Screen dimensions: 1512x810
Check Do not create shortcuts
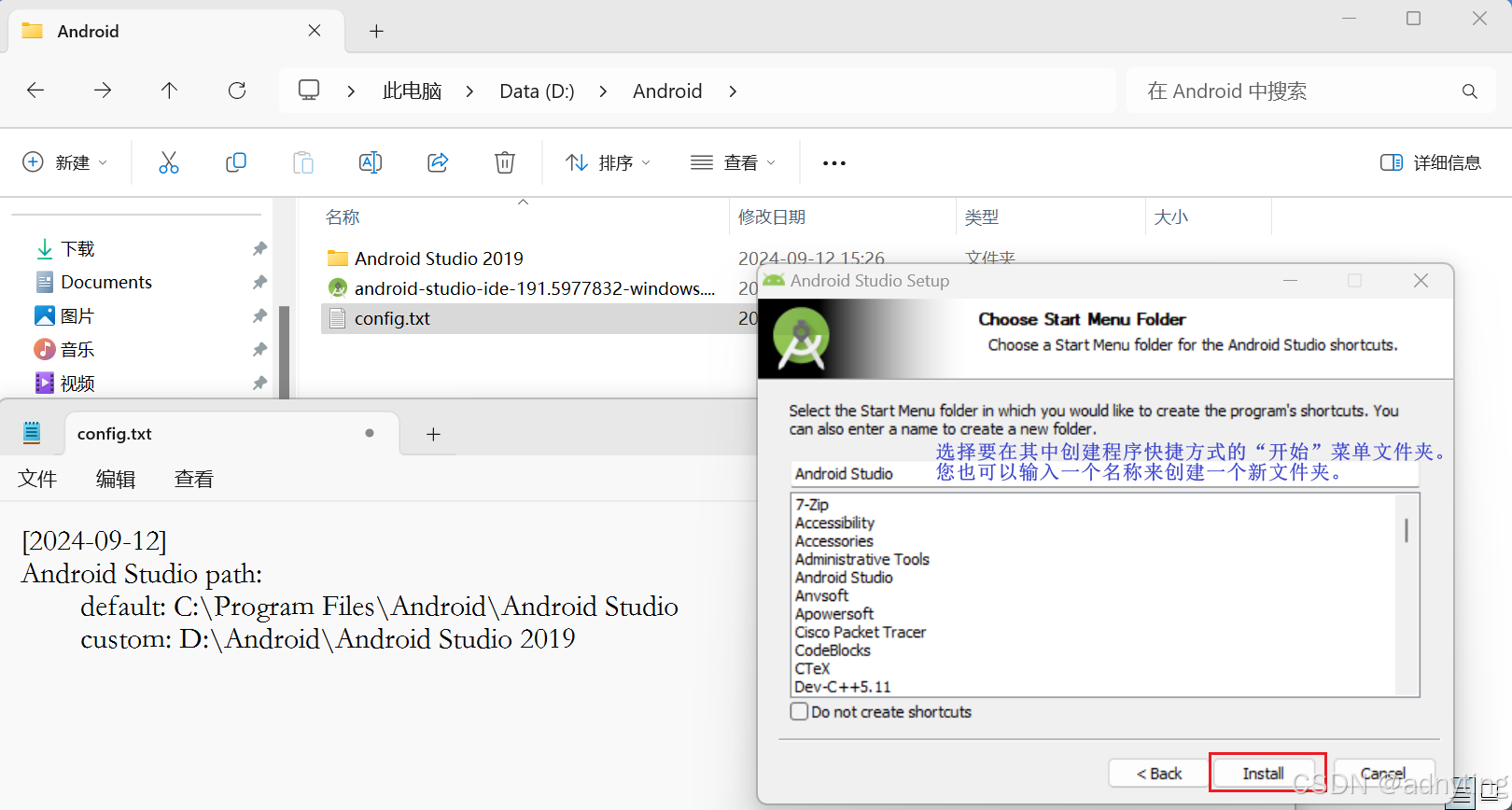point(799,711)
